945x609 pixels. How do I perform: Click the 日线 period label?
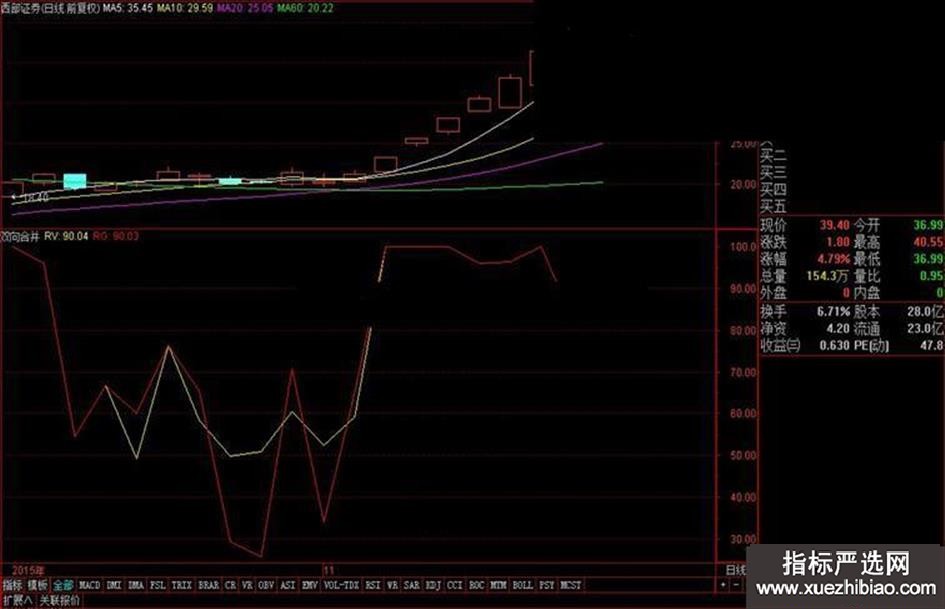click(735, 570)
